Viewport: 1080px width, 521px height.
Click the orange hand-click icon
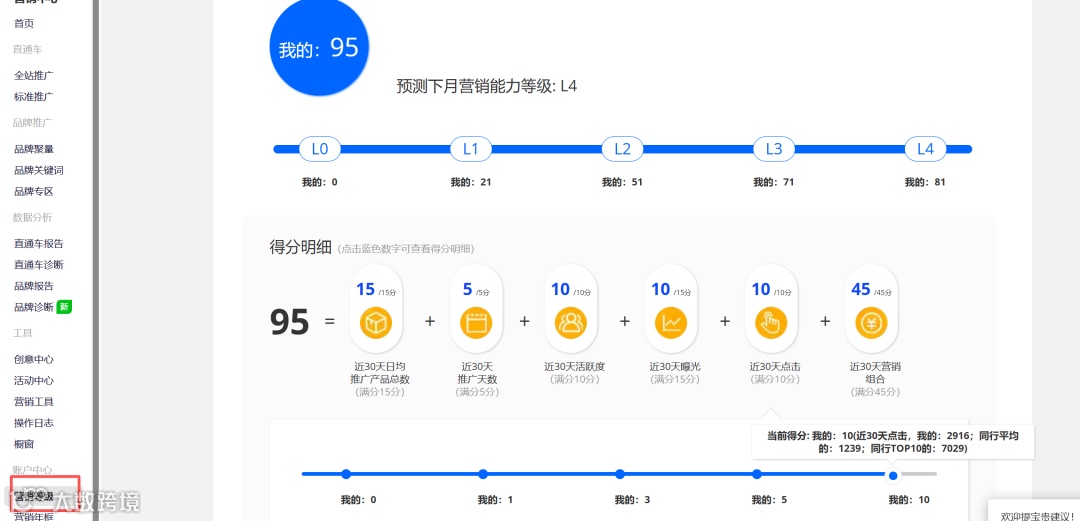coord(771,323)
